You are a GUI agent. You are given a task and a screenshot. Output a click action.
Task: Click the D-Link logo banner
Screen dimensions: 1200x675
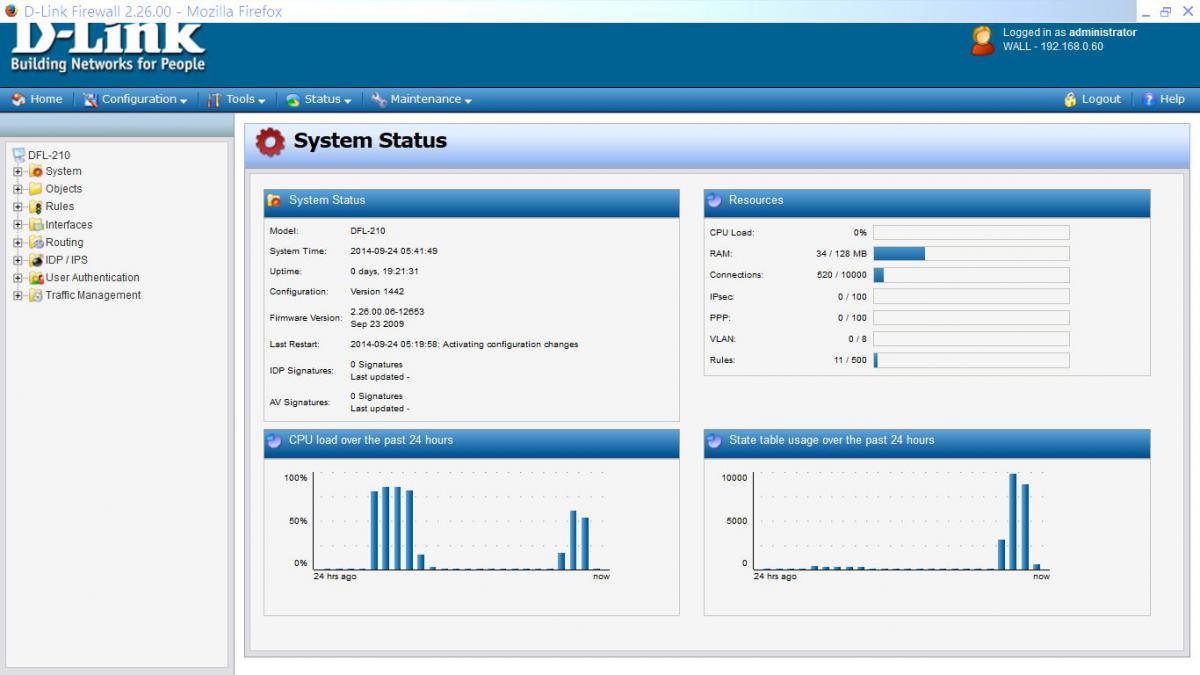tap(108, 48)
